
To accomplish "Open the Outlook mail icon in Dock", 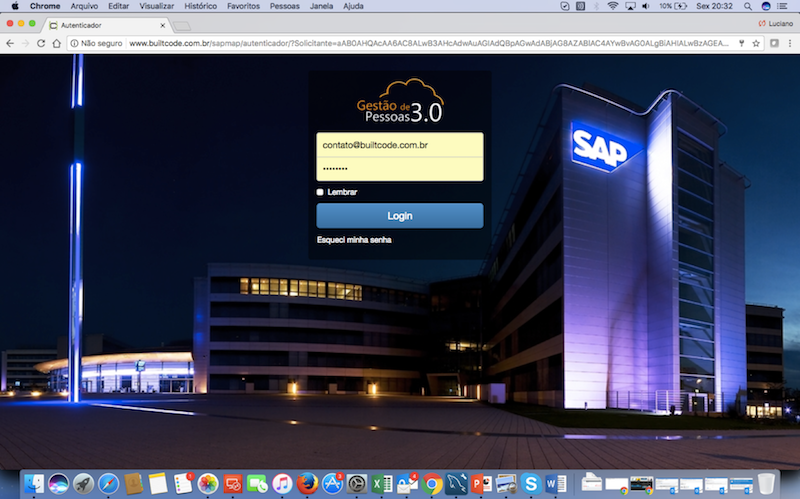I will [407, 484].
